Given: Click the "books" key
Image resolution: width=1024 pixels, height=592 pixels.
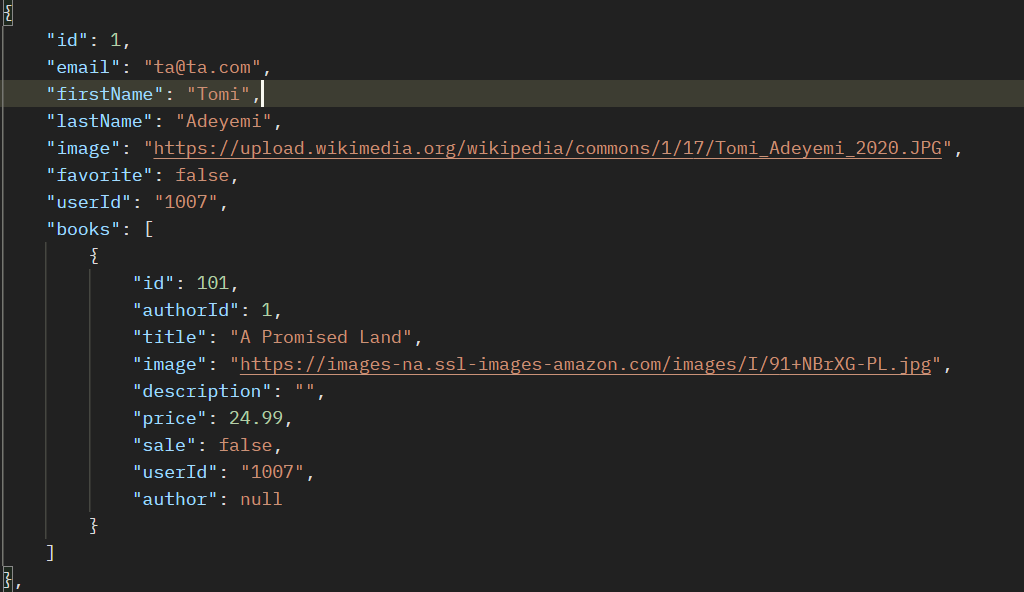Looking at the screenshot, I should [x=83, y=229].
